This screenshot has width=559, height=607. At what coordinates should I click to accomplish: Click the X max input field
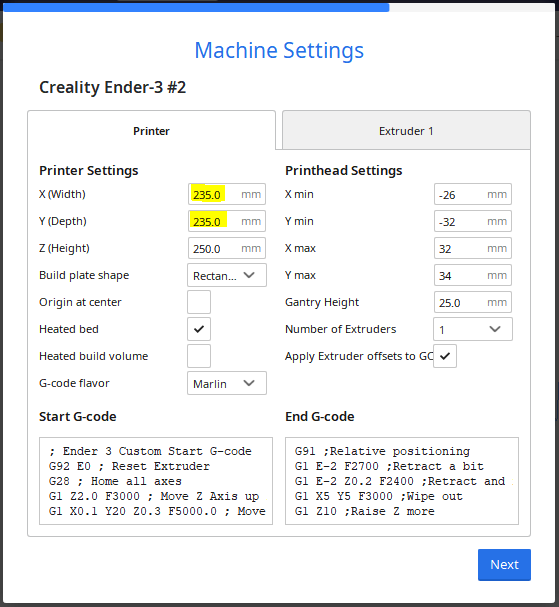point(473,248)
